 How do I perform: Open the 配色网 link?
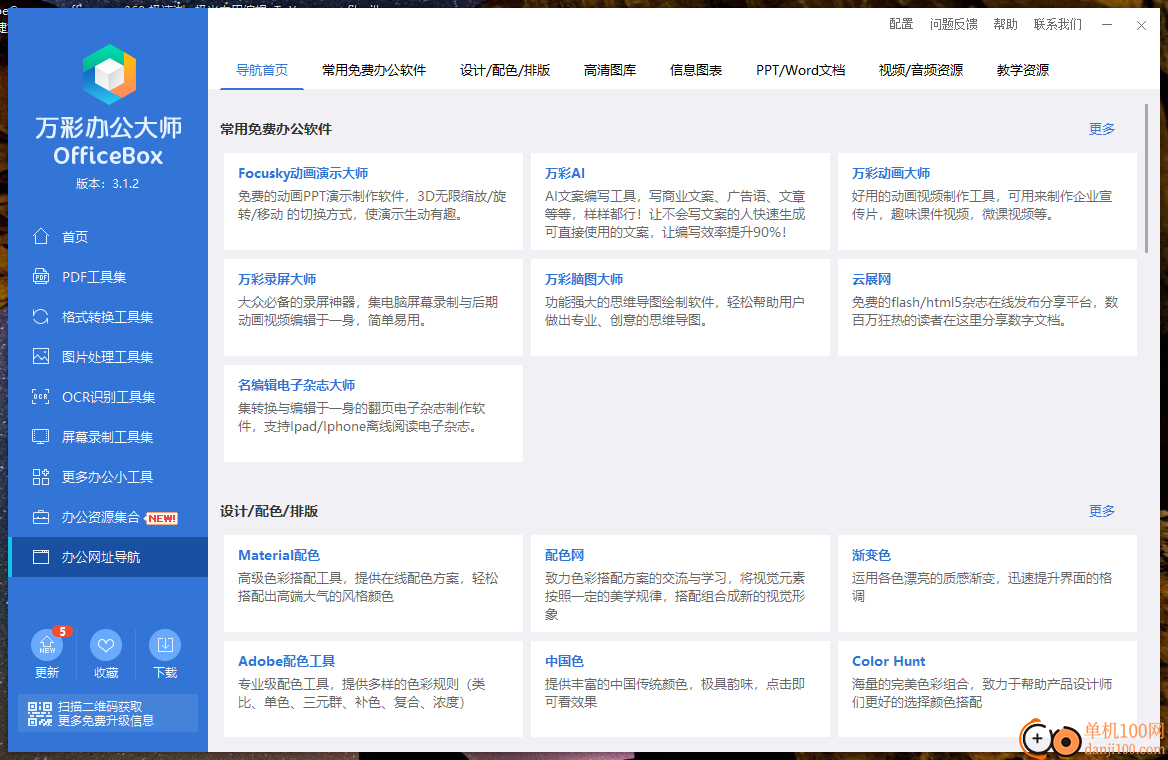click(x=565, y=555)
